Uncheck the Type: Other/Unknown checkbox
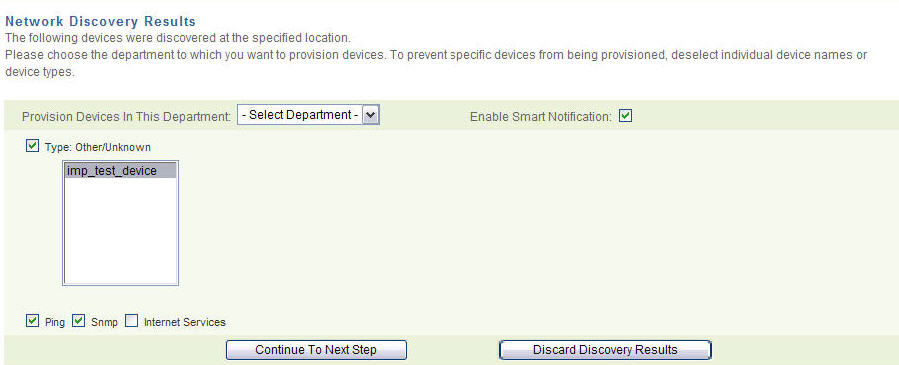Image resolution: width=899 pixels, height=365 pixels. [32, 147]
